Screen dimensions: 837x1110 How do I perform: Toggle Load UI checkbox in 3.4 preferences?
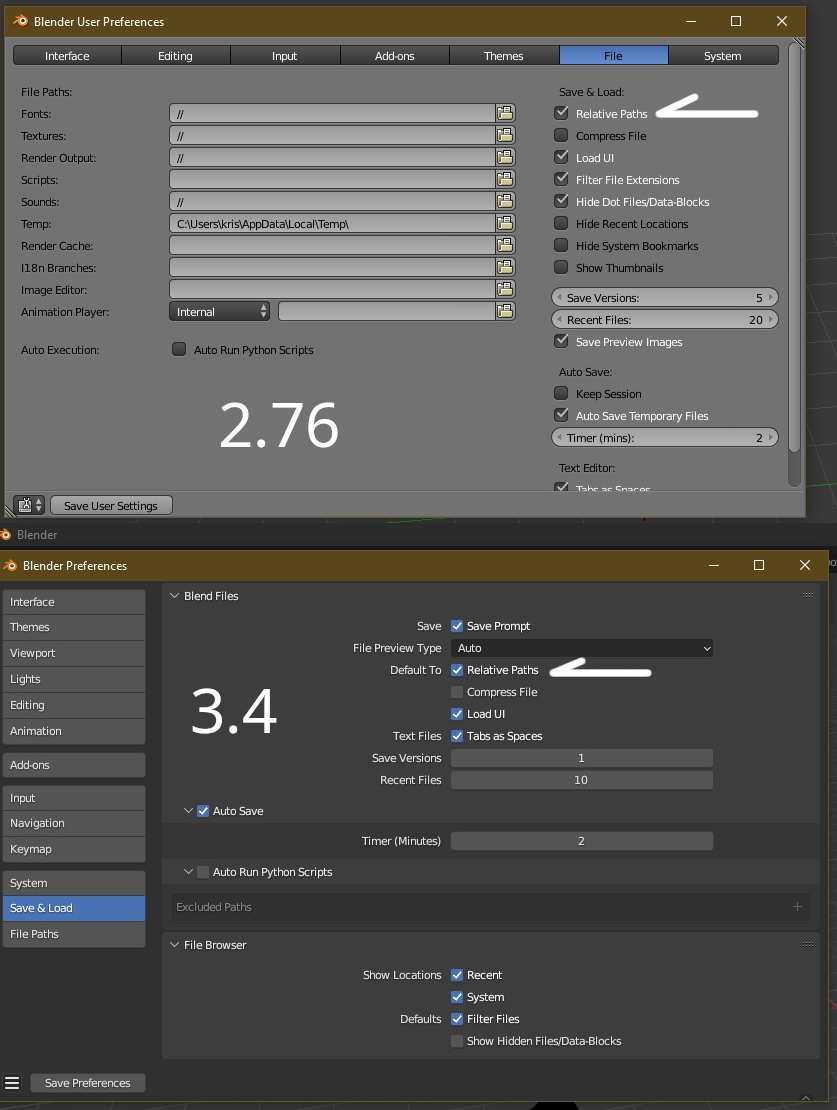coord(457,714)
